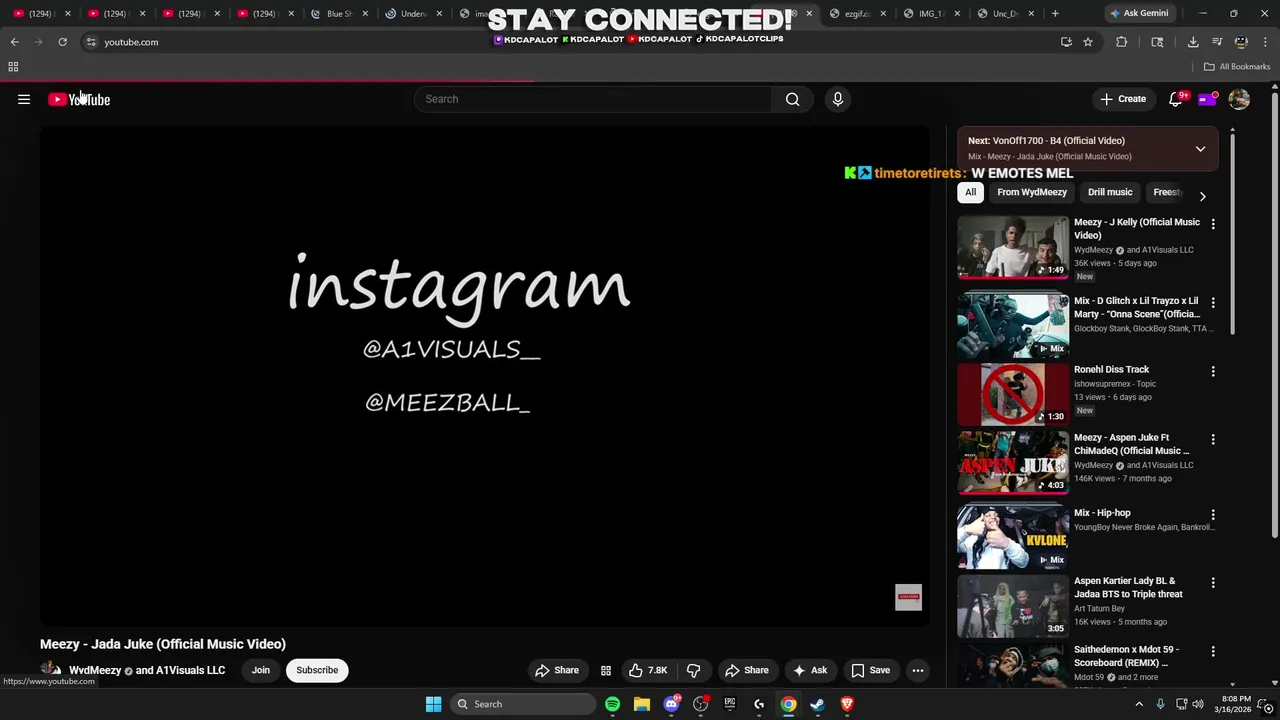Open options for Aspen Kartier Lady BL video

pyautogui.click(x=1213, y=582)
